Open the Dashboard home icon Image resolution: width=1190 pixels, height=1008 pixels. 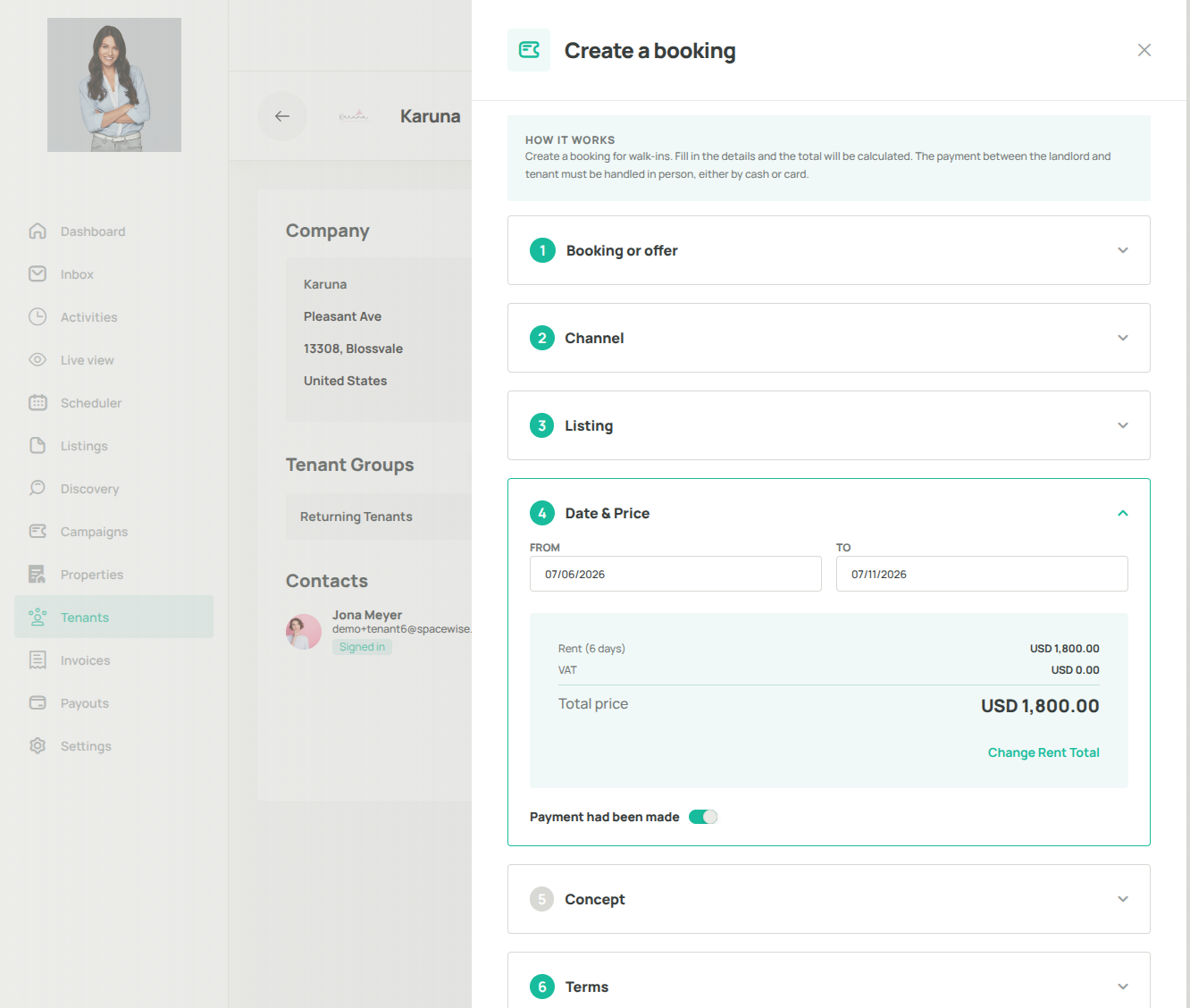pyautogui.click(x=38, y=231)
